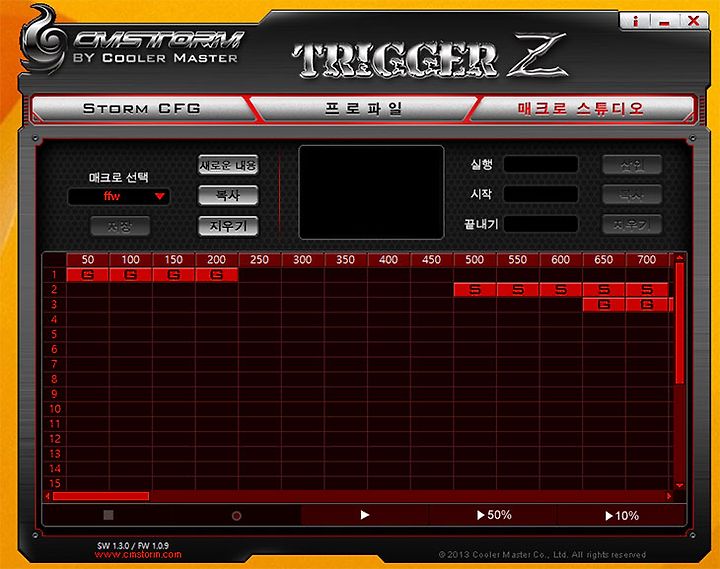Click the disabled button right of 실행

pos(632,164)
